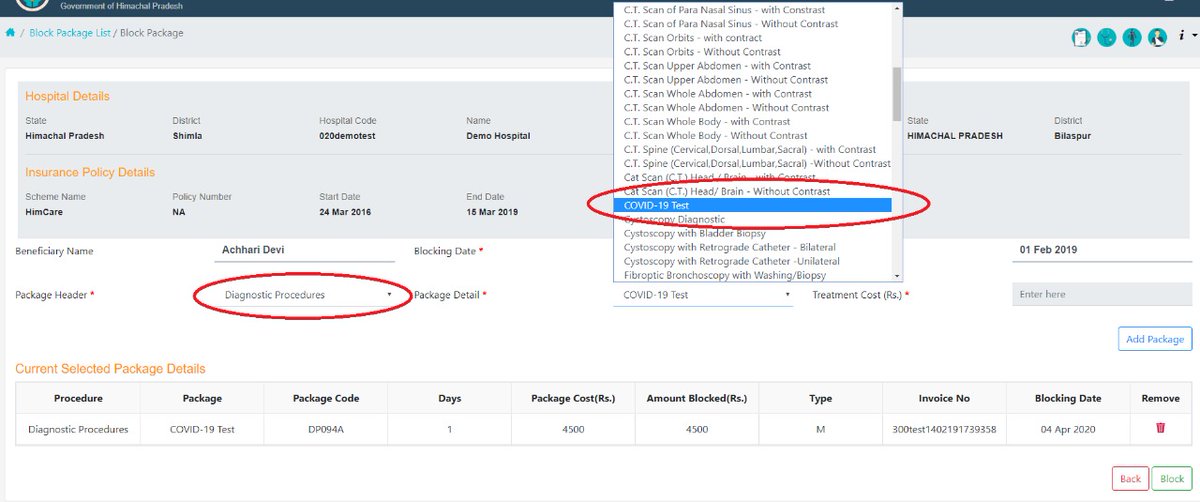Select COVID-19 Test in the list
Viewport: 1200px width, 502px height.
point(752,205)
